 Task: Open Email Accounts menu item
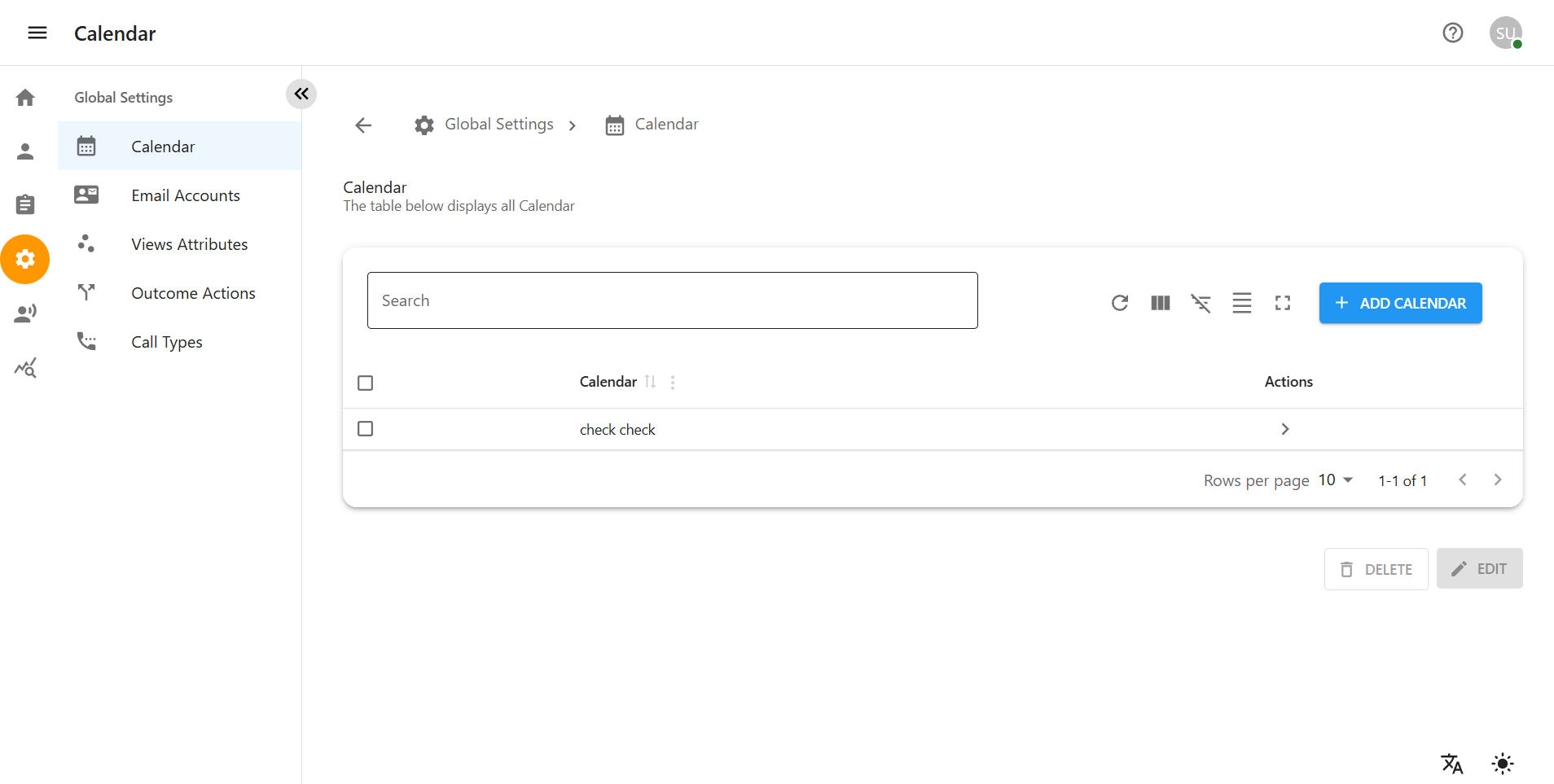pos(186,195)
